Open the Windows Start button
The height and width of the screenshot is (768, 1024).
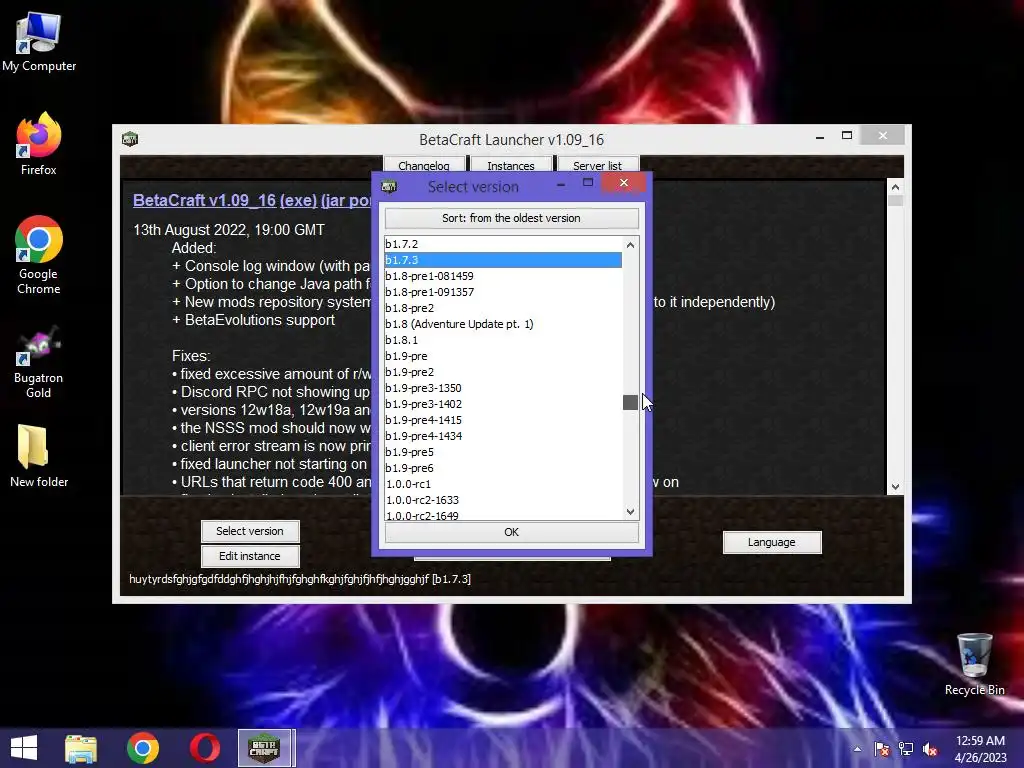click(x=24, y=748)
